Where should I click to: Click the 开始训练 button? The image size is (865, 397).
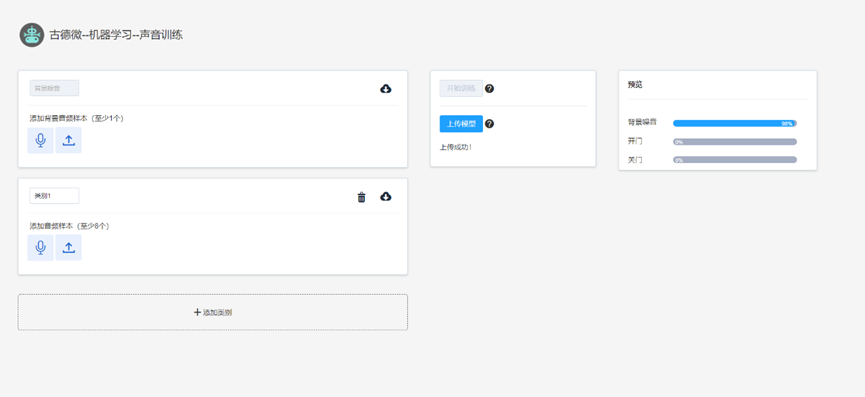tap(461, 88)
